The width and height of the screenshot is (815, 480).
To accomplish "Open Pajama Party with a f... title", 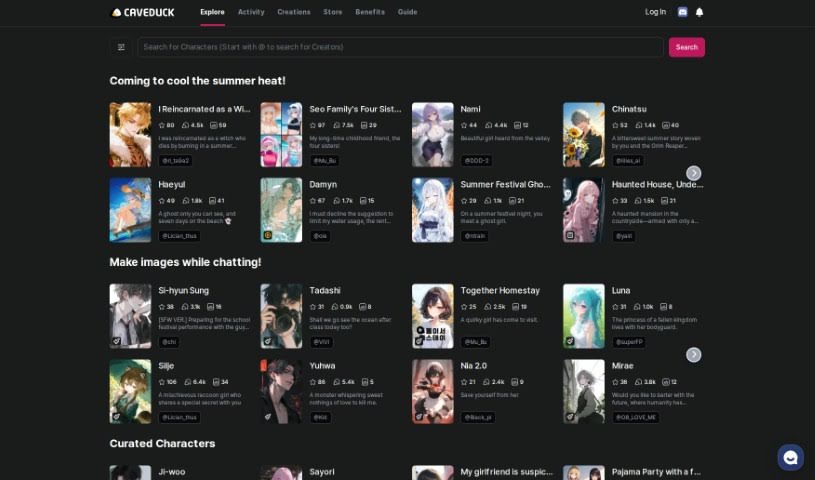I will click(656, 472).
